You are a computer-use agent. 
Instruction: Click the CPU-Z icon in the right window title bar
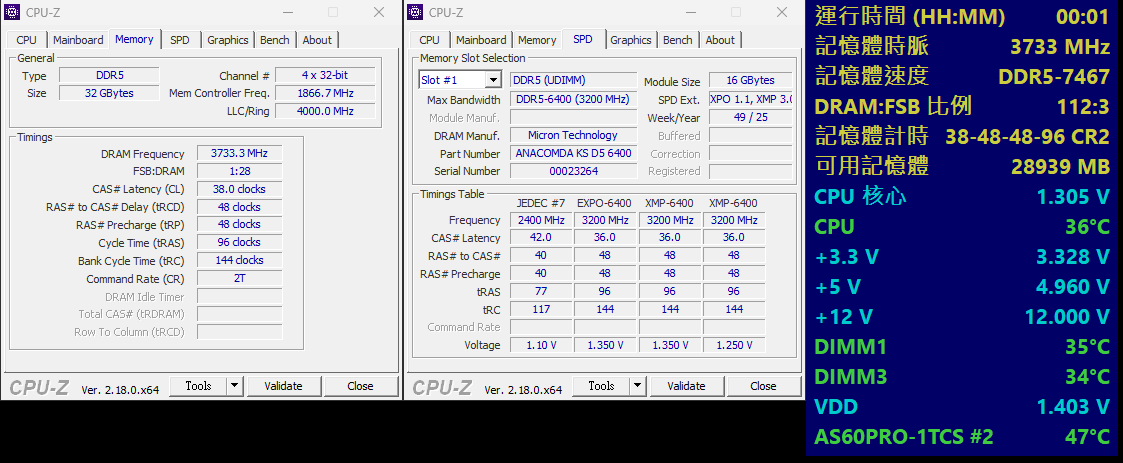pos(417,13)
